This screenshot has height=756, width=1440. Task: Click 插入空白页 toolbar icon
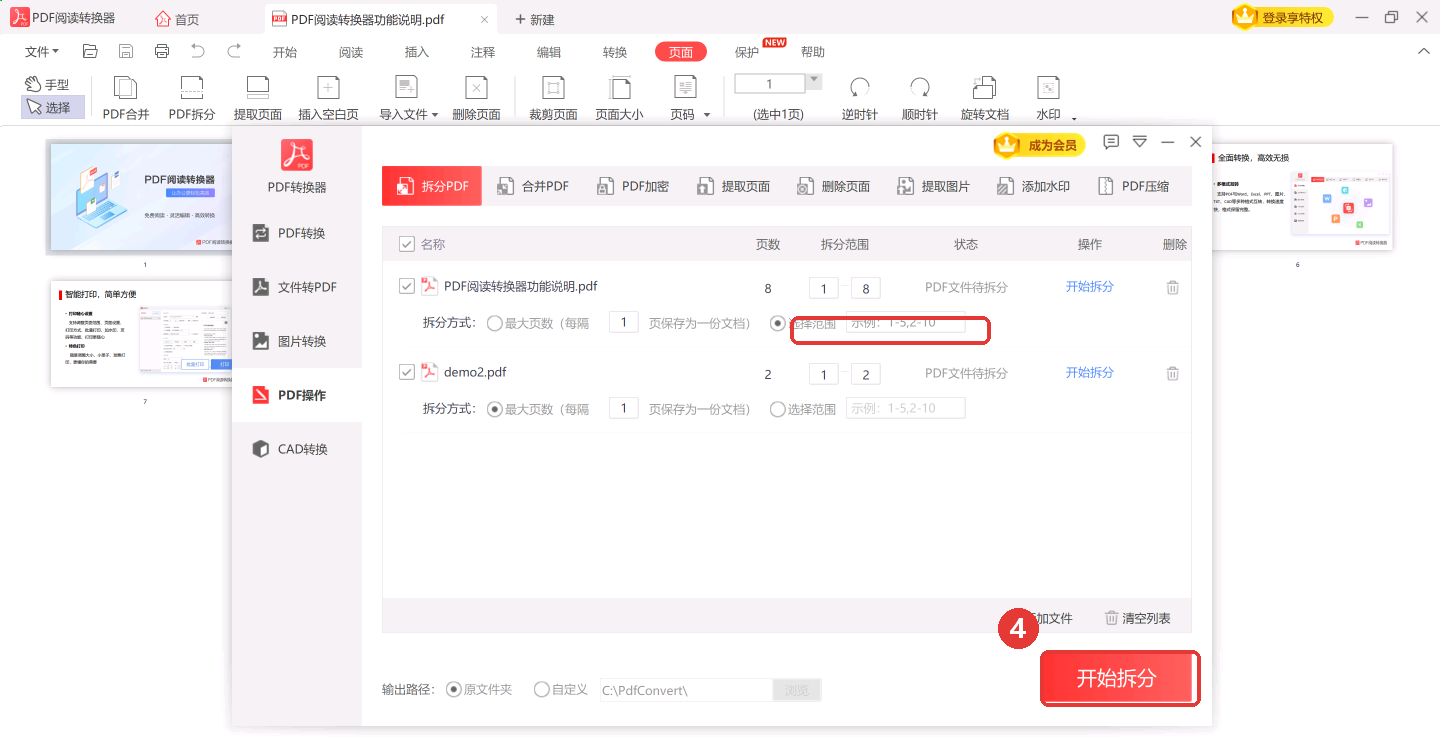[328, 99]
